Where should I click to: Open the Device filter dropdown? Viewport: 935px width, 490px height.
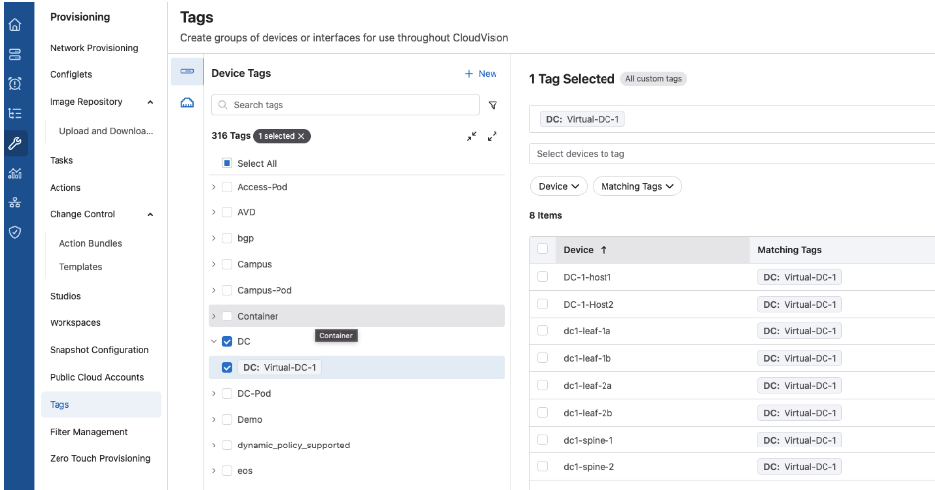559,187
